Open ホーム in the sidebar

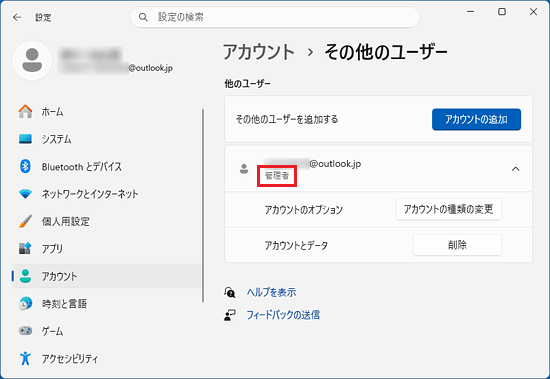point(107,112)
